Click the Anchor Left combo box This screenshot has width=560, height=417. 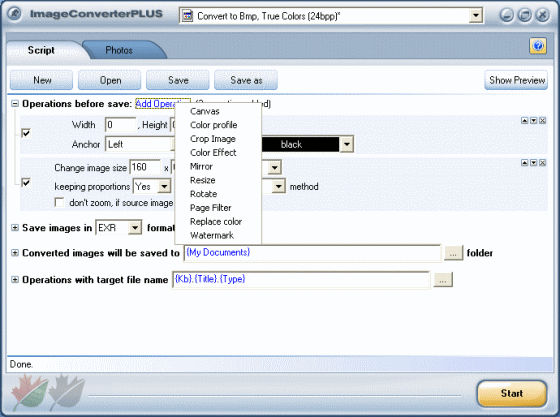pyautogui.click(x=140, y=144)
